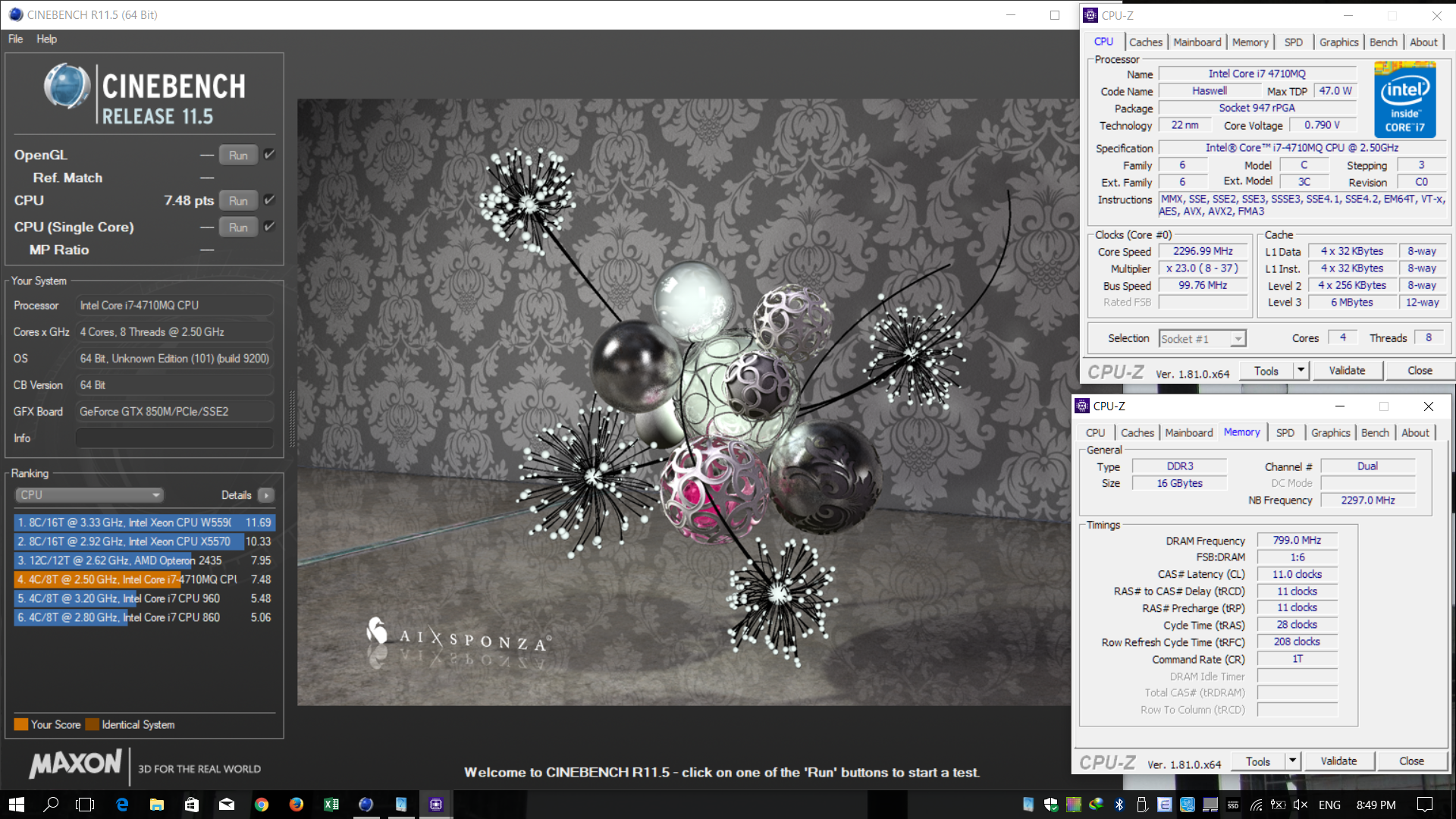Click the panel splitter grip handle
Screen dimensions: 1456x819
click(292, 419)
